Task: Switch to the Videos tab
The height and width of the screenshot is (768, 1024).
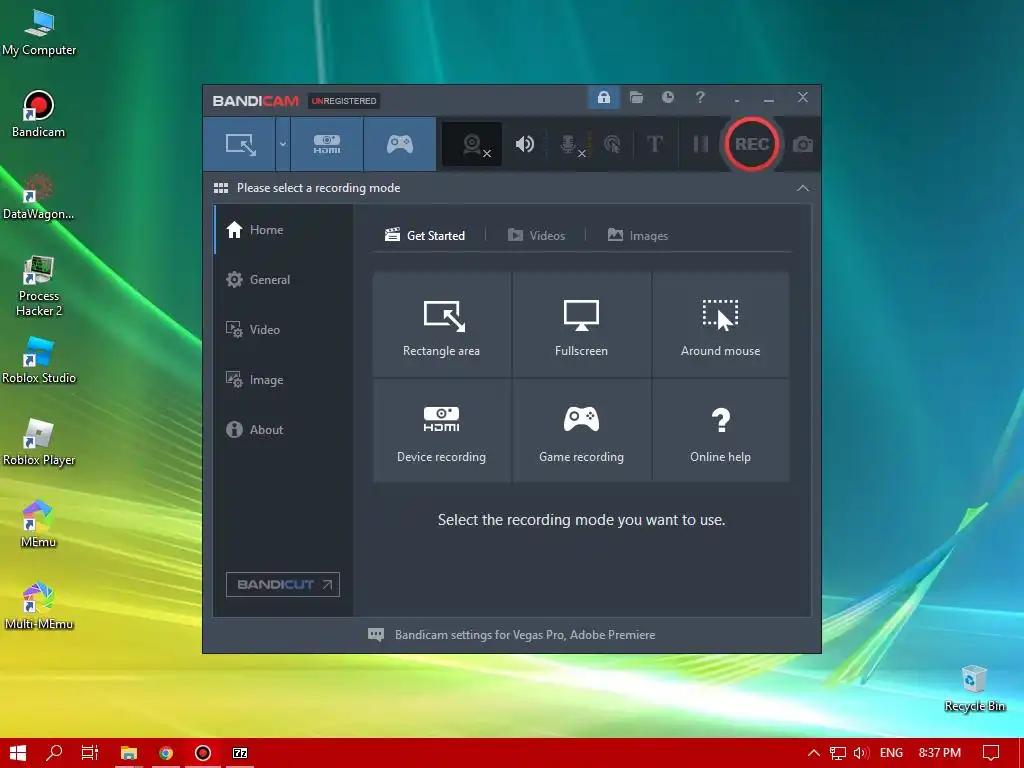Action: point(536,235)
